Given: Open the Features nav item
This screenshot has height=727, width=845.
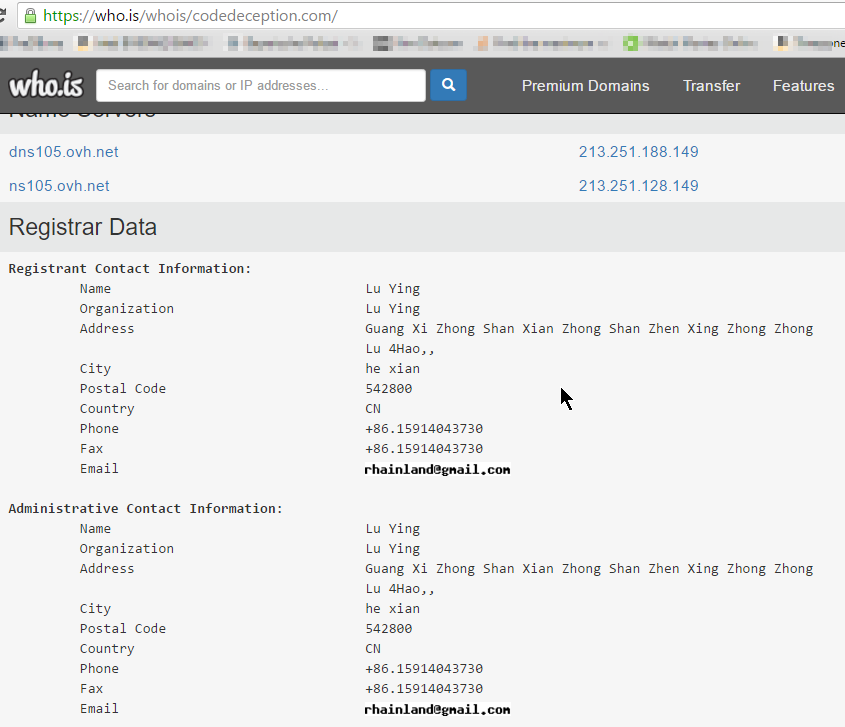Looking at the screenshot, I should pyautogui.click(x=803, y=86).
